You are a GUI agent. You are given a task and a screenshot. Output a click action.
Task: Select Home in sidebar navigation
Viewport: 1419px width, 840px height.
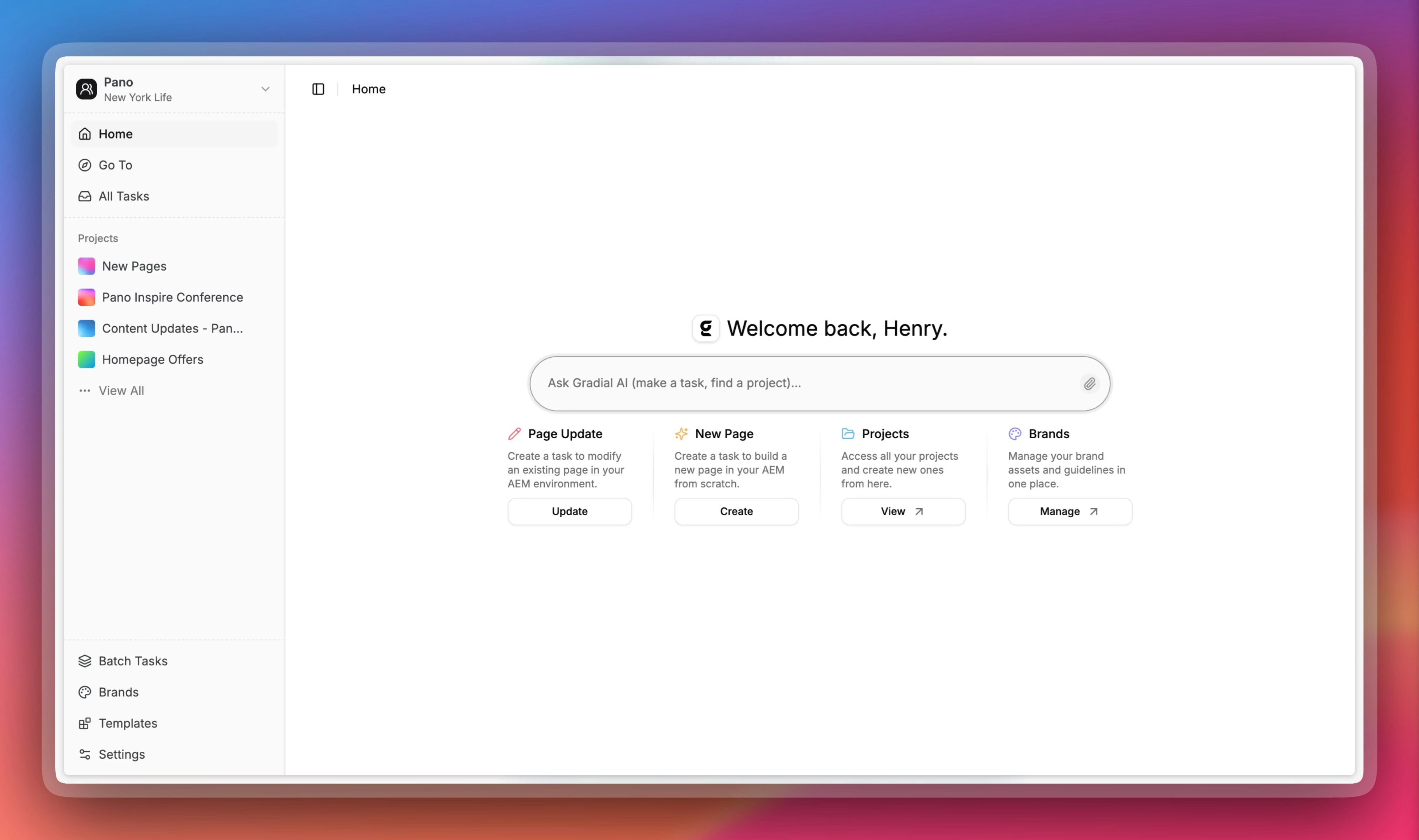116,134
